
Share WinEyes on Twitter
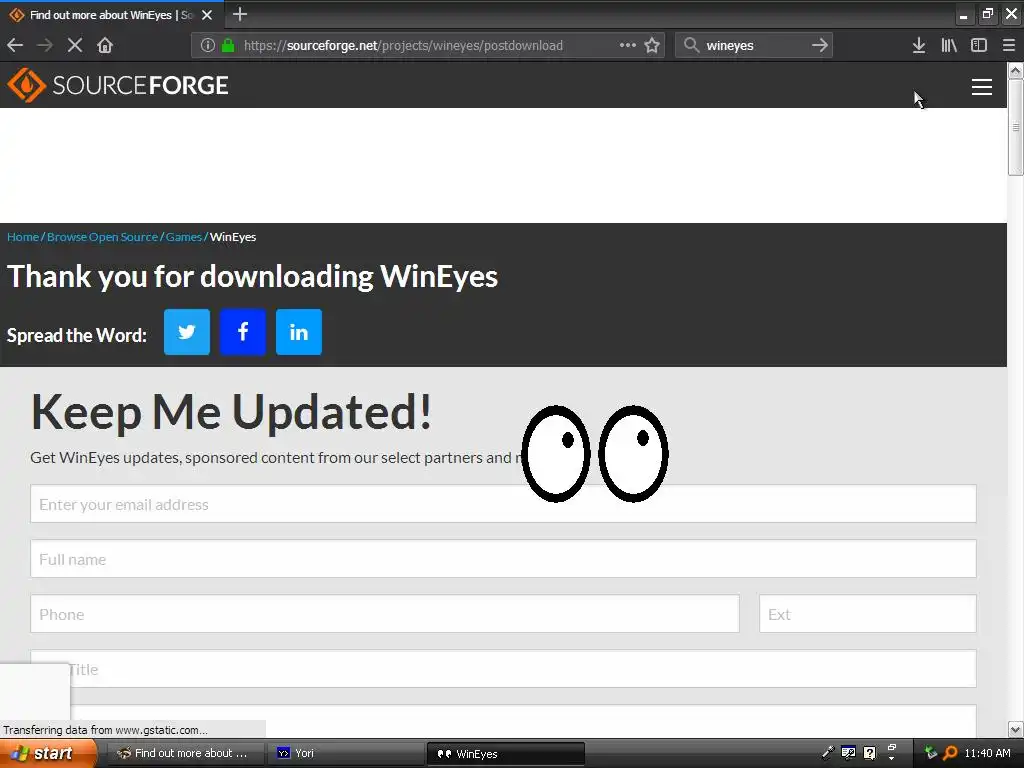(x=187, y=332)
